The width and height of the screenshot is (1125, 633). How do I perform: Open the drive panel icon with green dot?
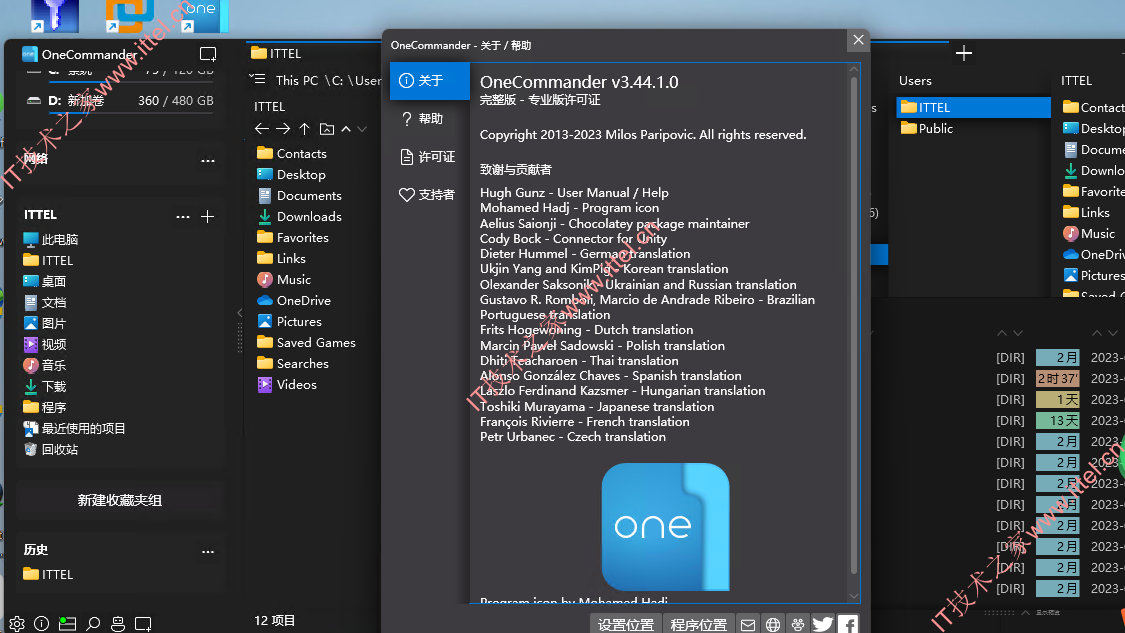67,624
